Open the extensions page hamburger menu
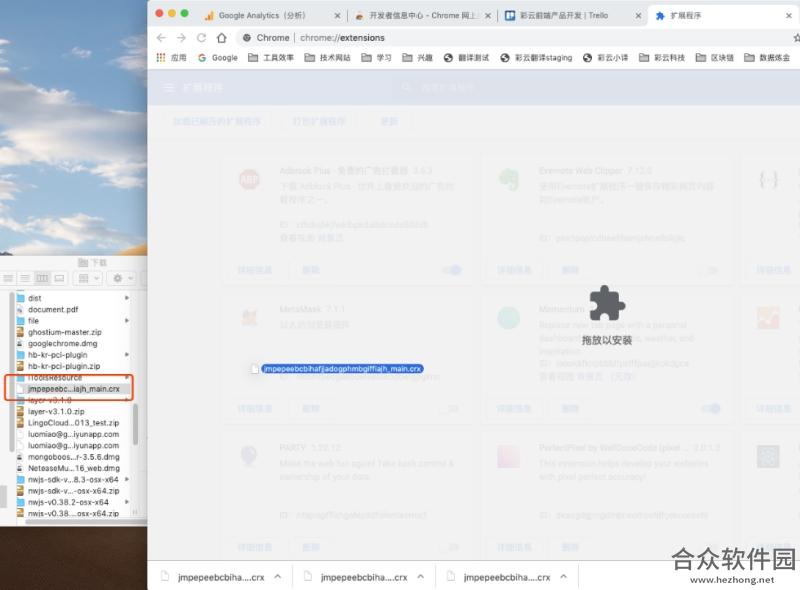 (168, 88)
